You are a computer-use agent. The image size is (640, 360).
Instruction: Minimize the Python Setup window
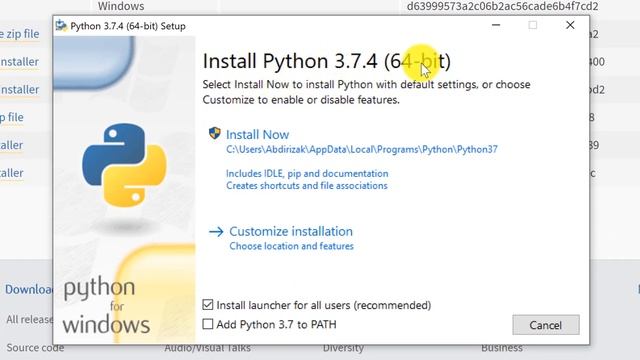point(496,25)
